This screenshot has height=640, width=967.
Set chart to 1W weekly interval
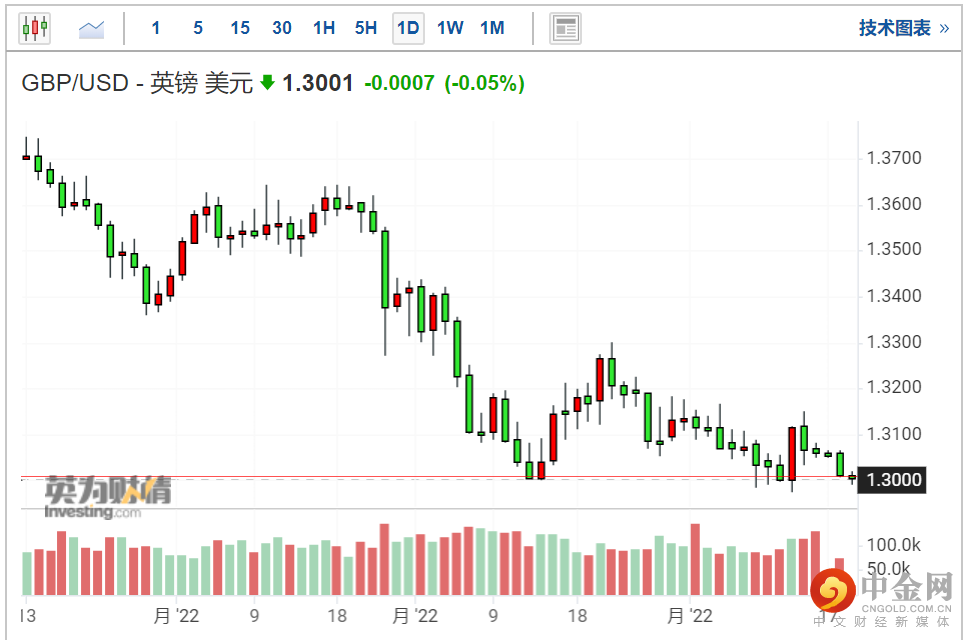(450, 28)
